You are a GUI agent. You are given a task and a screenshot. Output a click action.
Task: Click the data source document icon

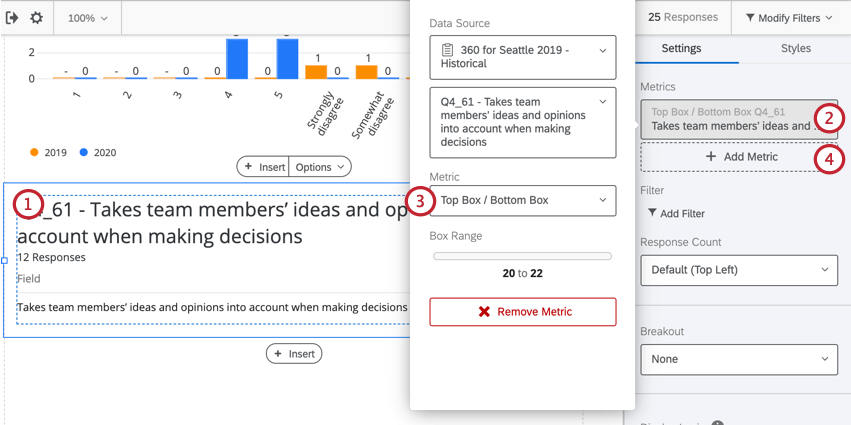pos(448,50)
